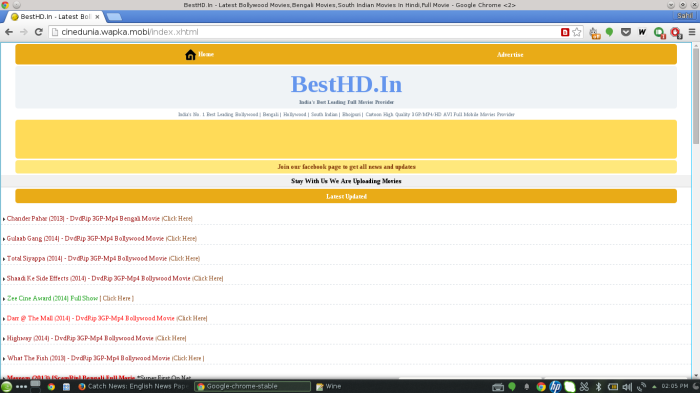Click the green circle extension with red badge
This screenshot has height=393, width=700.
(659, 33)
